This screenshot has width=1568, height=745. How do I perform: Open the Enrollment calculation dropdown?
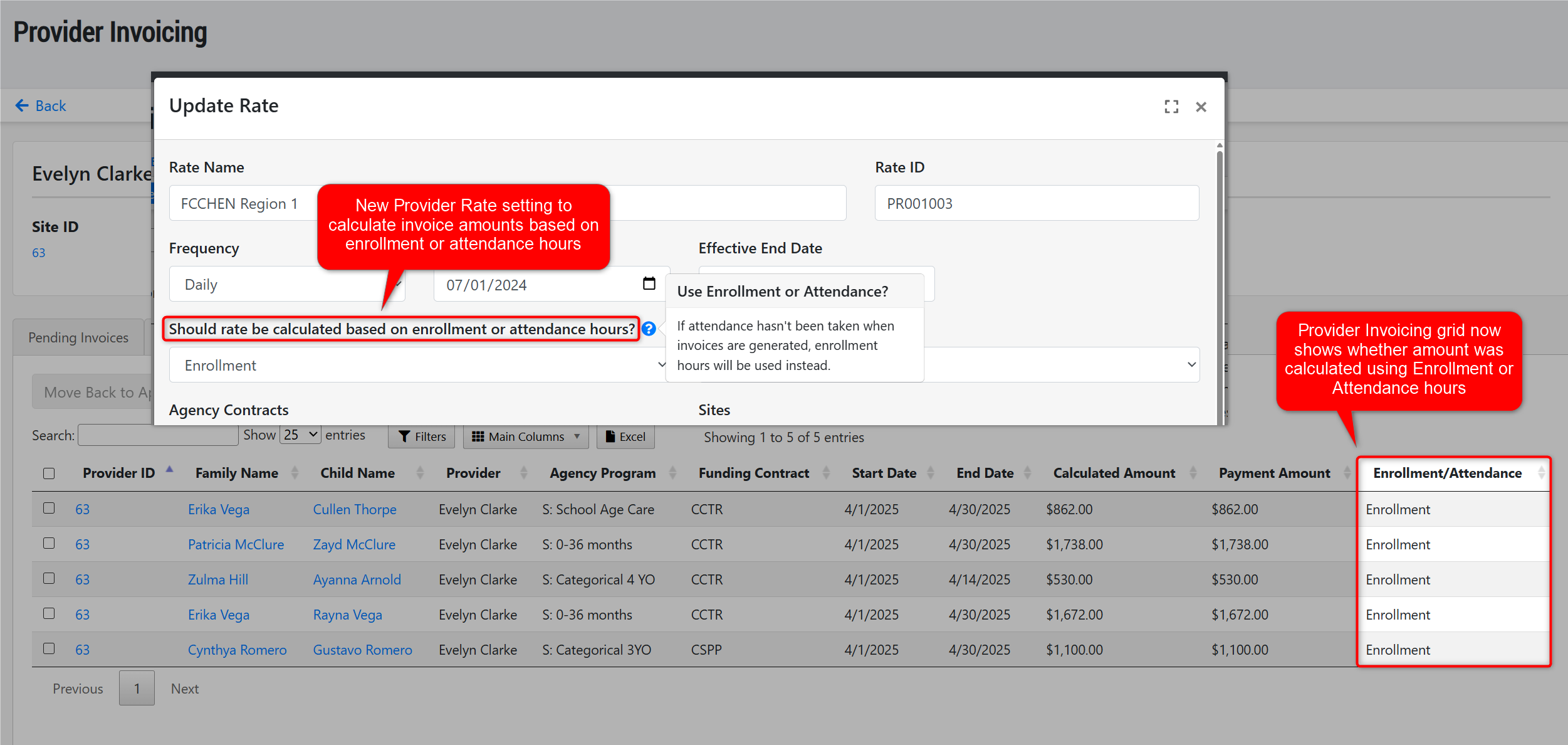(417, 365)
